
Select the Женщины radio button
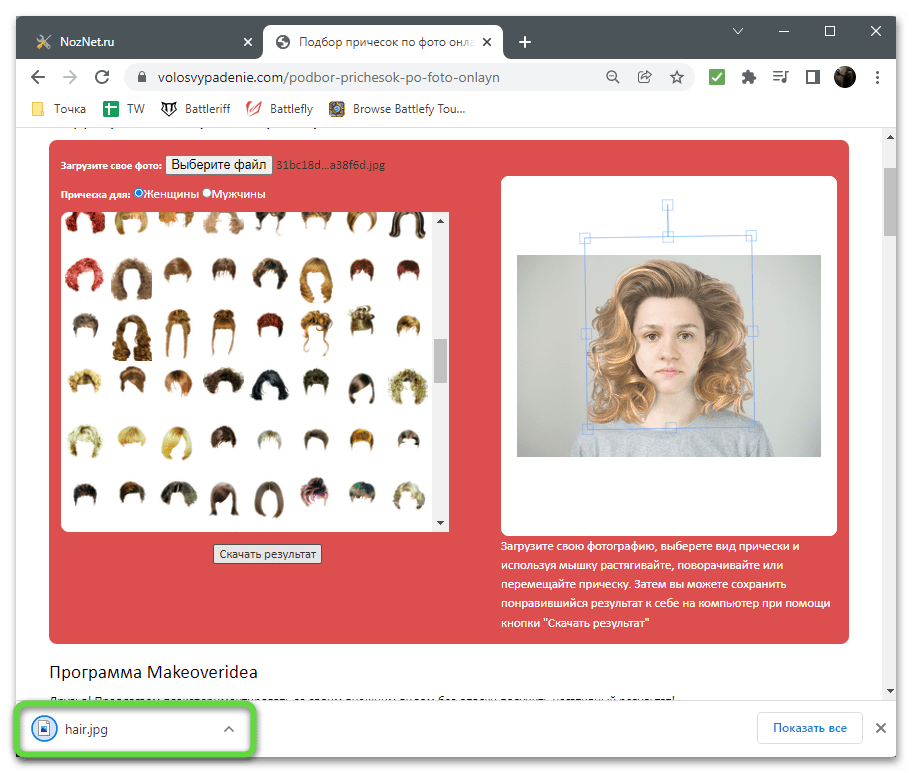click(140, 193)
